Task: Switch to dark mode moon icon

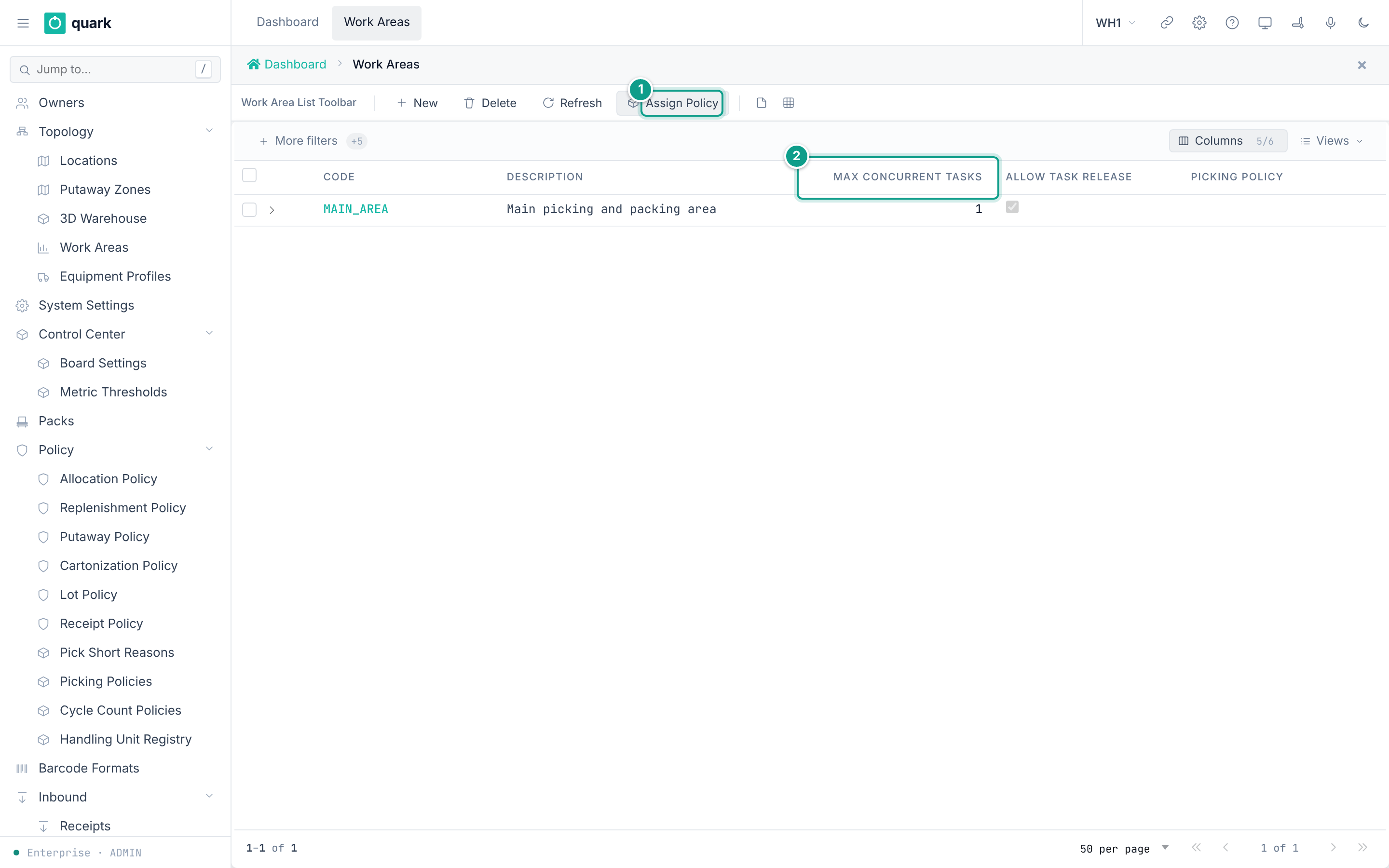Action: point(1363,23)
